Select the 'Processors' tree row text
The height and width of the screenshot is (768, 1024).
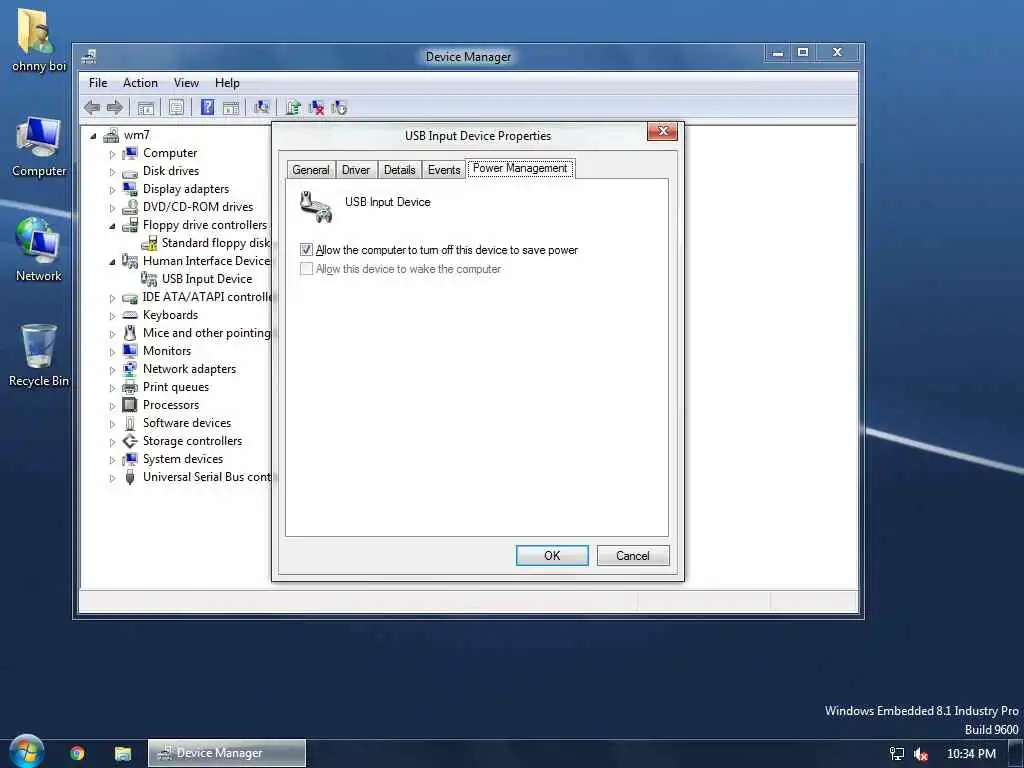click(x=171, y=405)
